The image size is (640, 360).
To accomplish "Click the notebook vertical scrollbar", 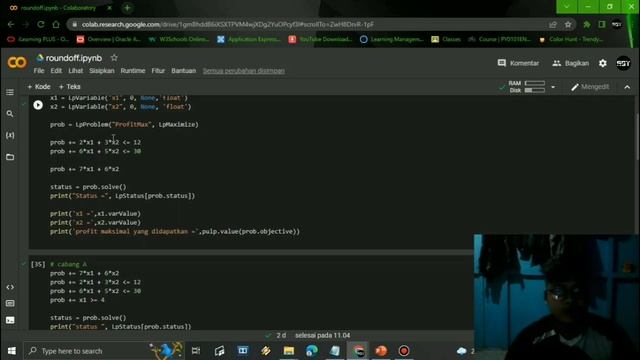I will coord(637,137).
